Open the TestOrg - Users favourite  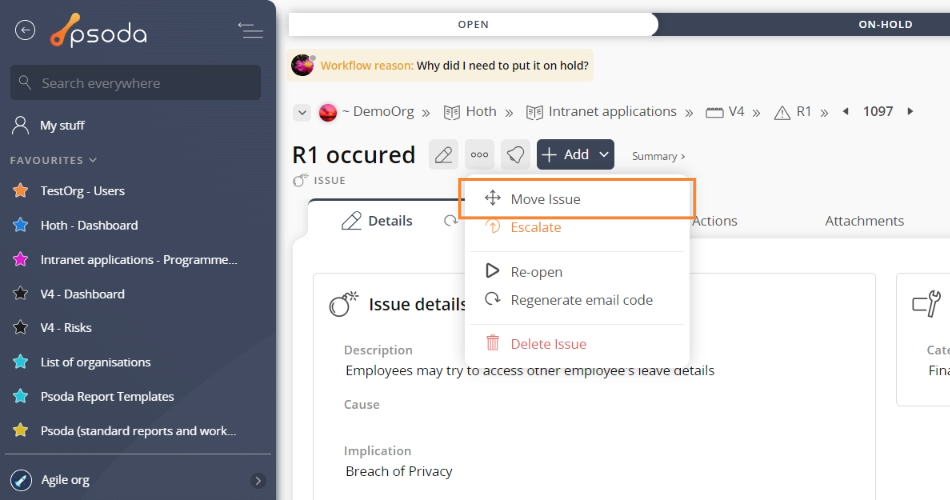82,191
